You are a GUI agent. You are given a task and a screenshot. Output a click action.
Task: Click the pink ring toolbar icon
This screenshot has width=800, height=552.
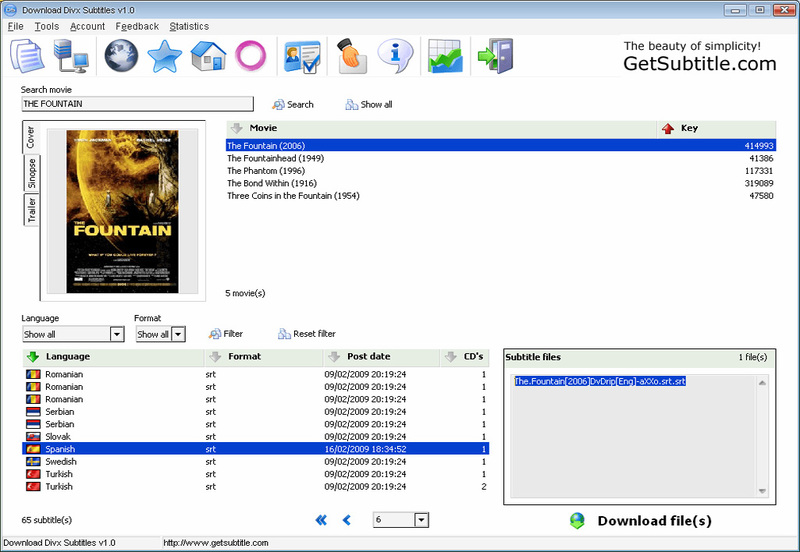coord(251,56)
